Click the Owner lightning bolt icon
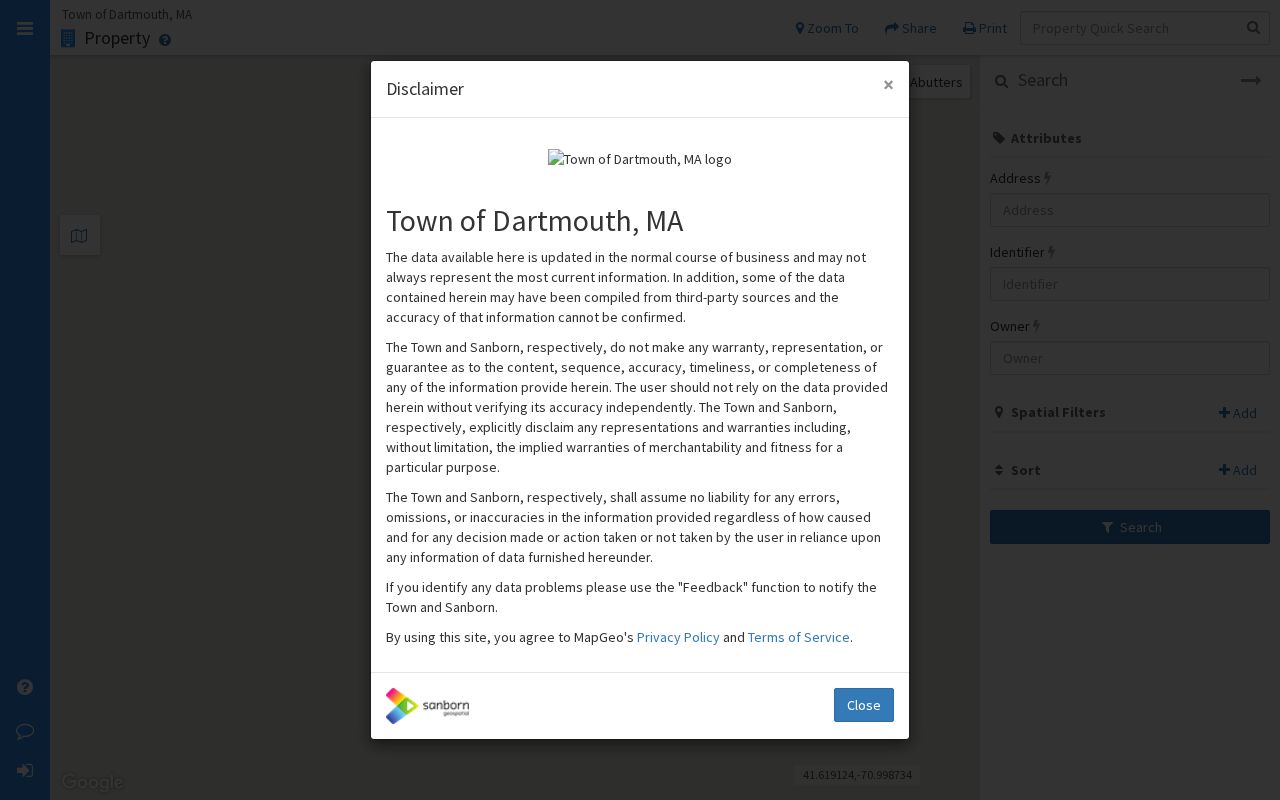1280x800 pixels. 1036,326
